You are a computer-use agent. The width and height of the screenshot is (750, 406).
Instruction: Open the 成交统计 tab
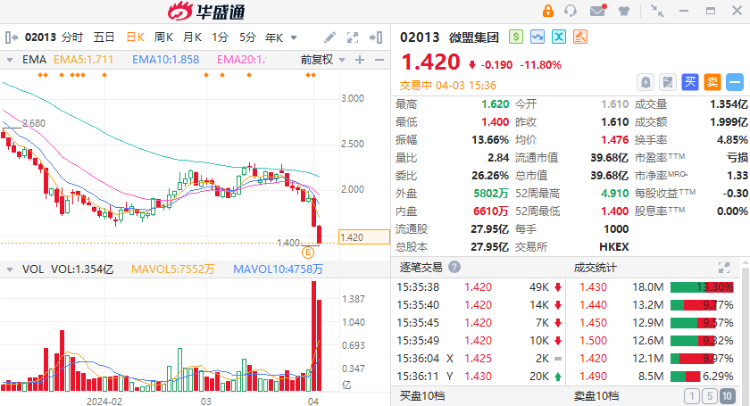coord(595,267)
